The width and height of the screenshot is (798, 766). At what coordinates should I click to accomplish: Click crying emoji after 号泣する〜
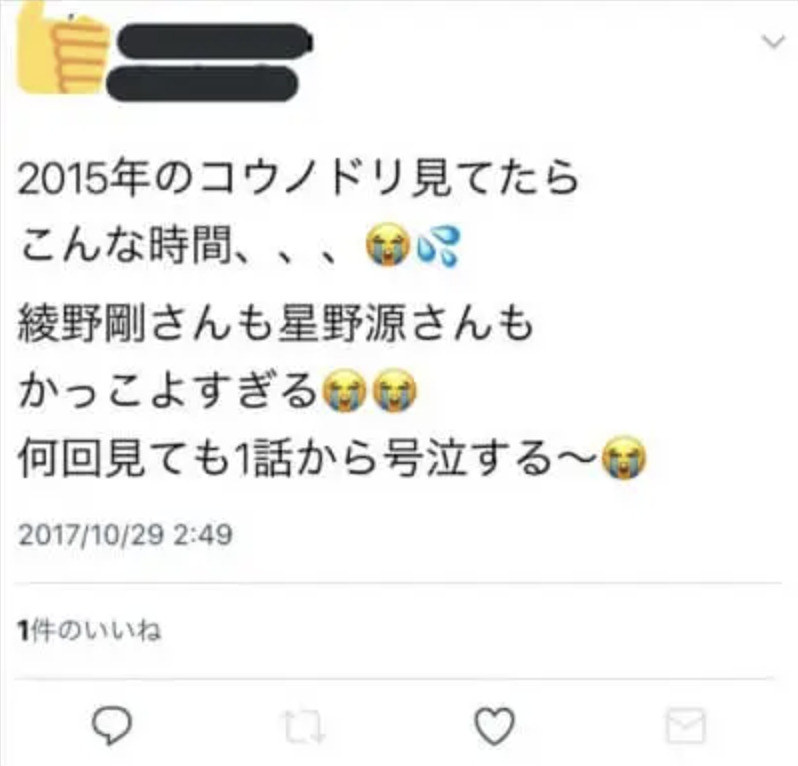[x=624, y=458]
